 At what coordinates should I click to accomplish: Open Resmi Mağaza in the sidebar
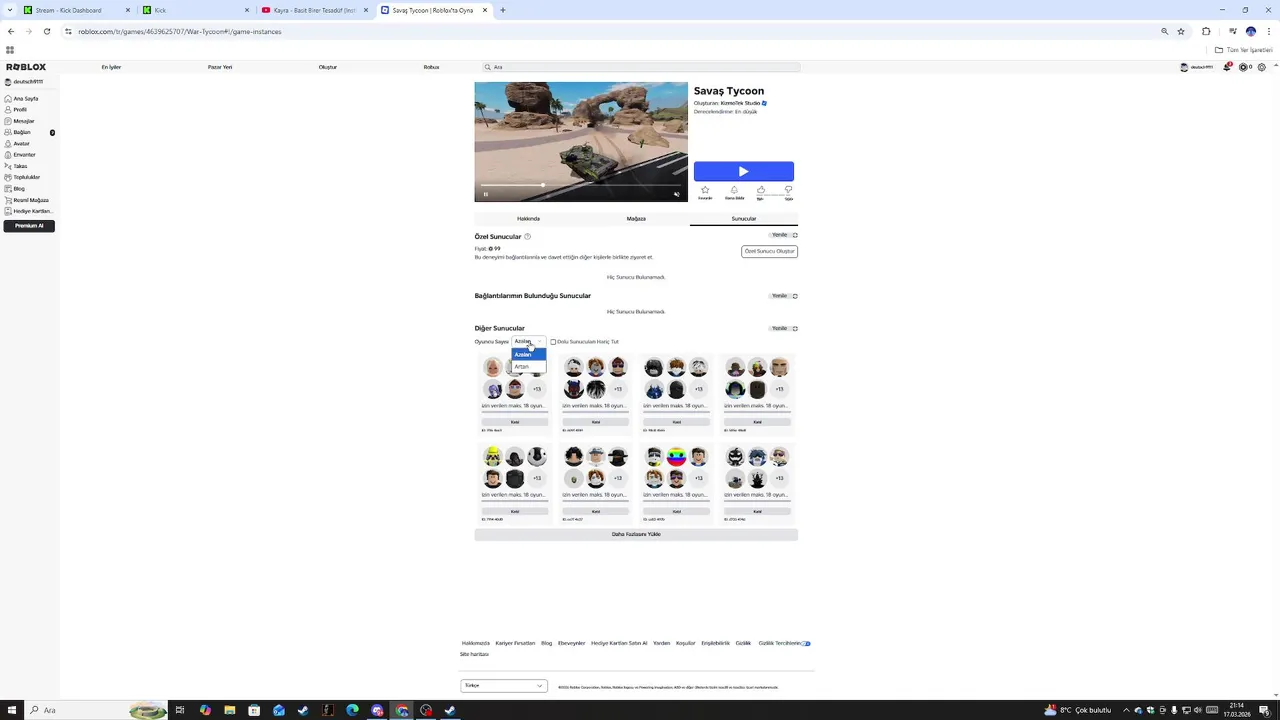27,200
